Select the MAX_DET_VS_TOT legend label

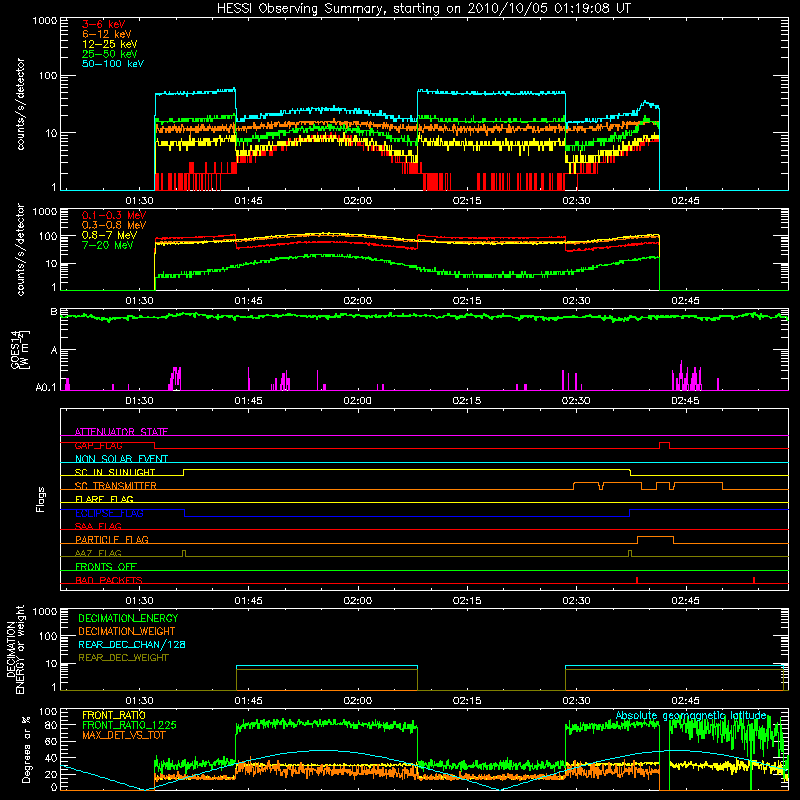tap(124, 735)
